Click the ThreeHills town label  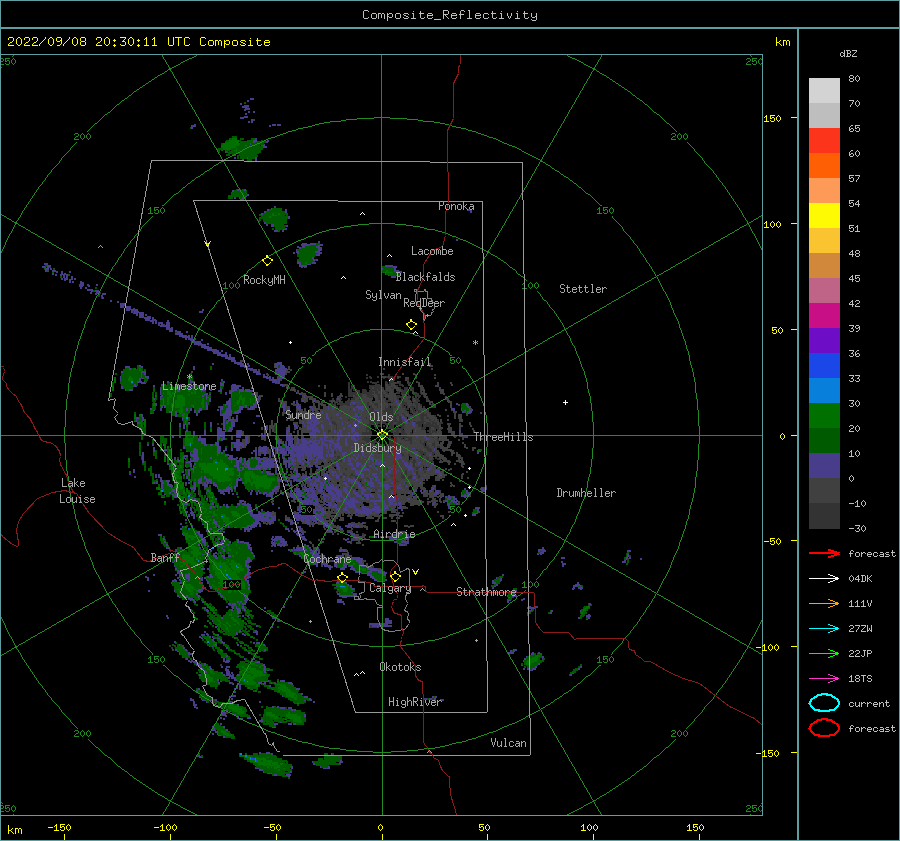click(x=503, y=437)
